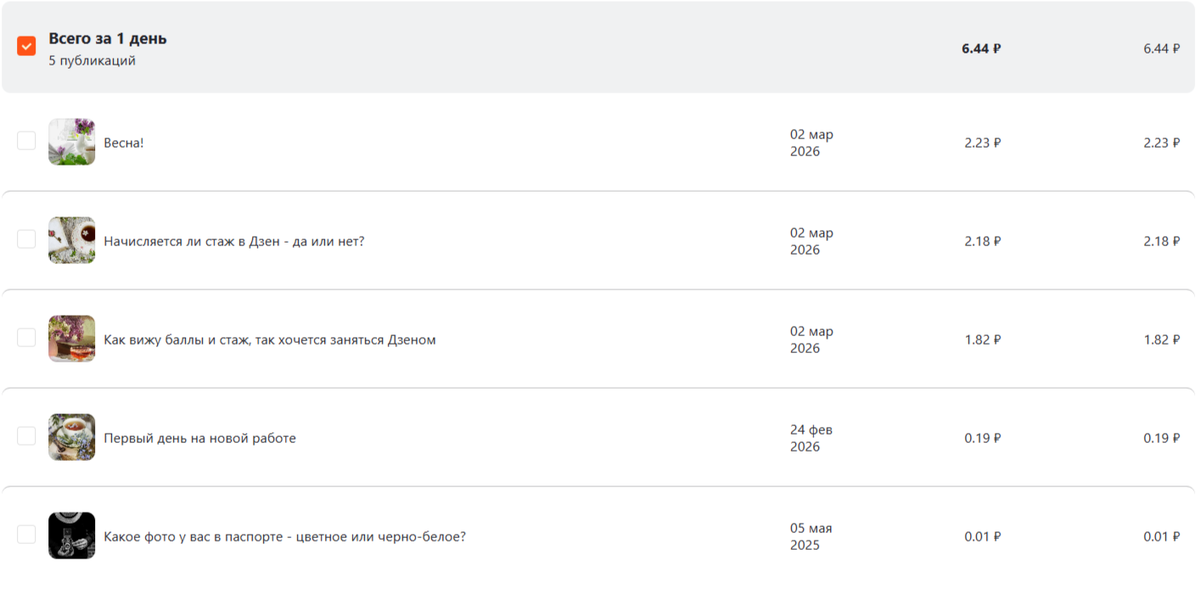
Task: Check the box beside "Как вижу баллы и стаж"
Action: click(x=27, y=338)
